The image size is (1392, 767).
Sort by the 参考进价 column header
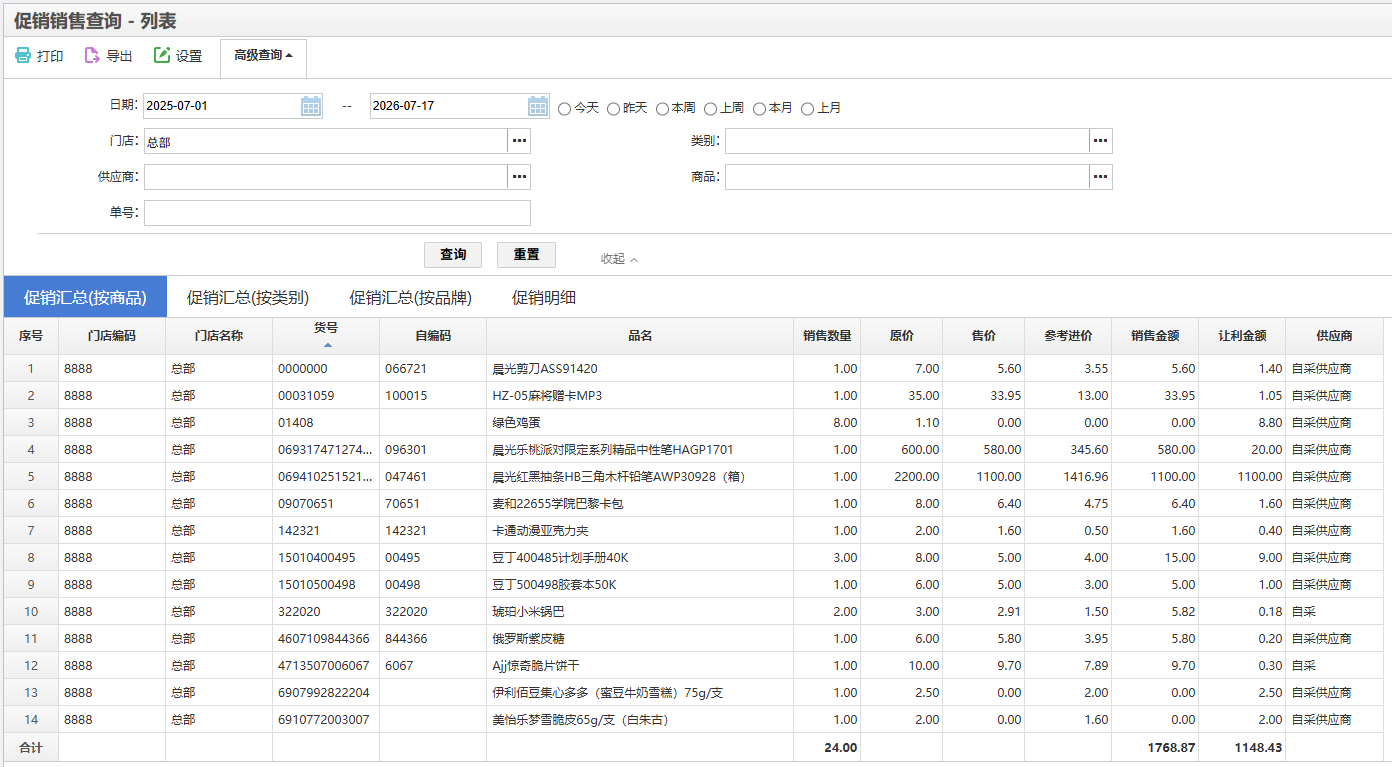tap(1068, 336)
